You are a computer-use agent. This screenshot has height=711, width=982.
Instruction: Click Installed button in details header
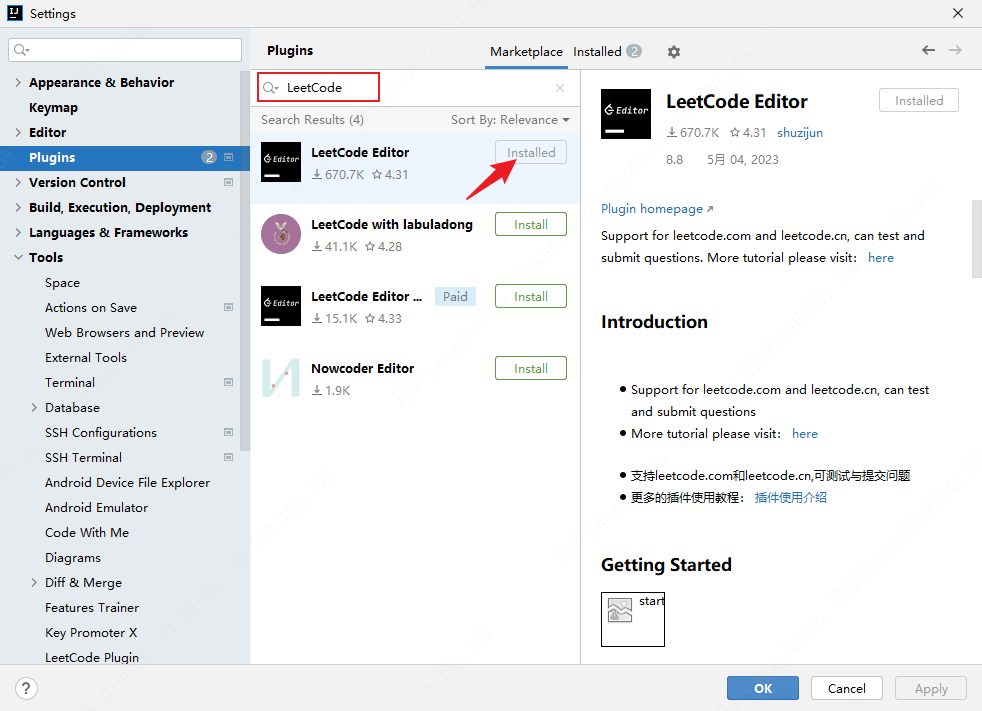coord(919,100)
